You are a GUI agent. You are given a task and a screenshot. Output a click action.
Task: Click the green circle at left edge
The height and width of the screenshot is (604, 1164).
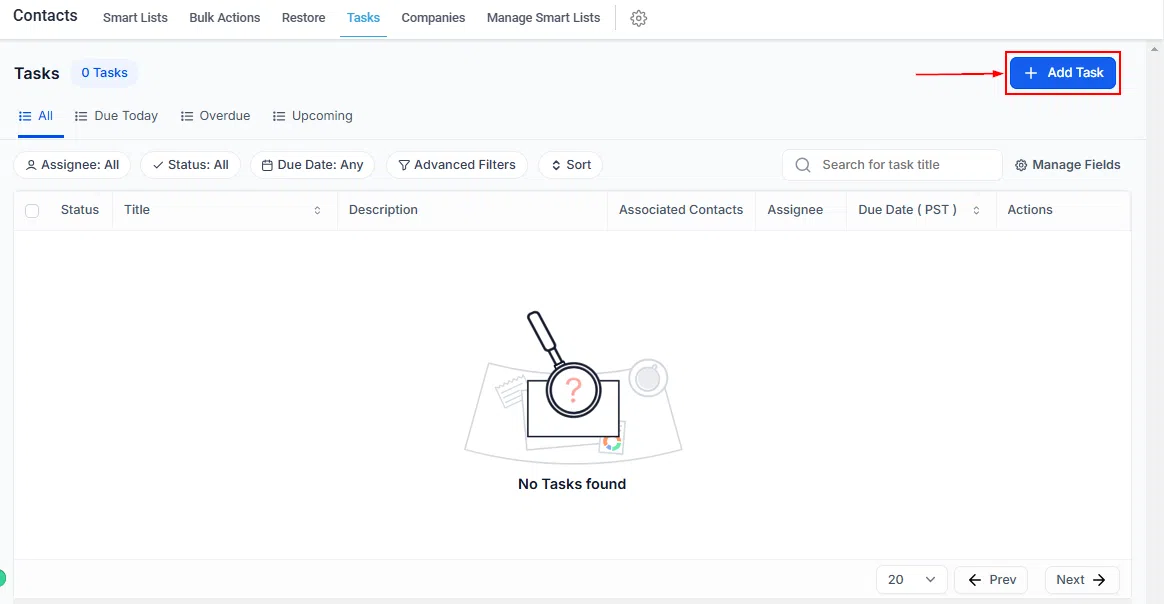point(2,578)
